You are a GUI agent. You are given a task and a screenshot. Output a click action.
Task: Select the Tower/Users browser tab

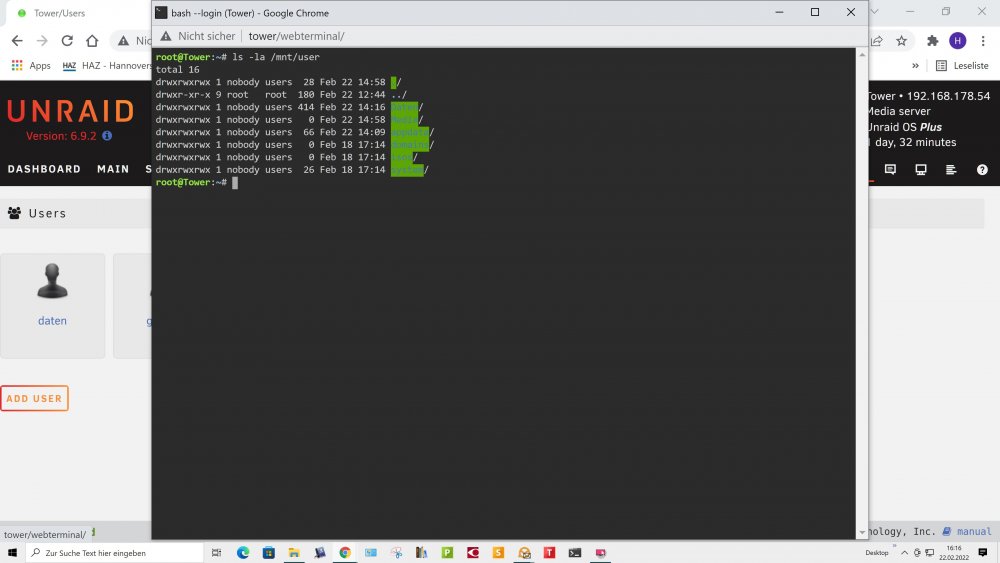click(59, 13)
